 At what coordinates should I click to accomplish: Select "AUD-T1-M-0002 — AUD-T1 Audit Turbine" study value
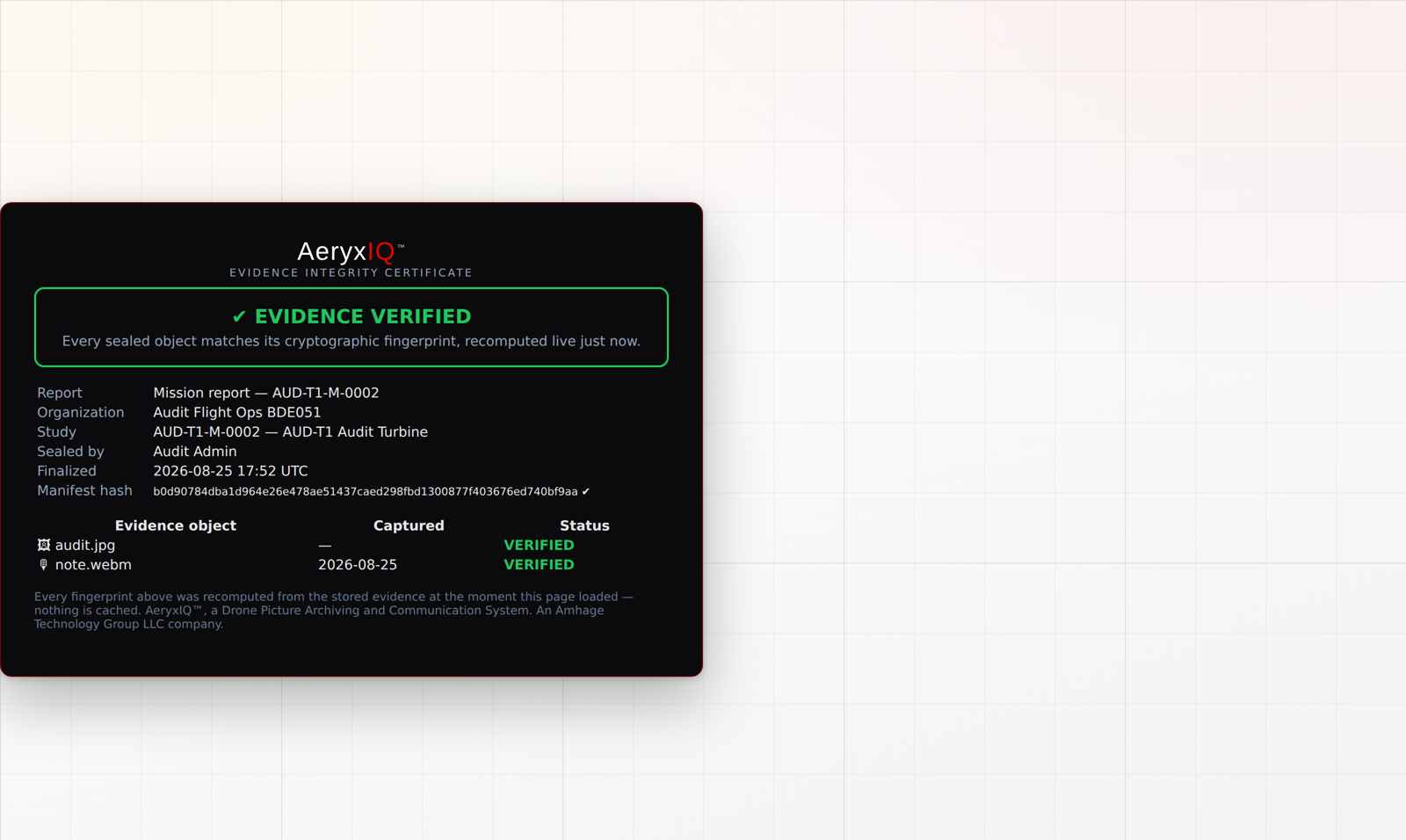(291, 431)
